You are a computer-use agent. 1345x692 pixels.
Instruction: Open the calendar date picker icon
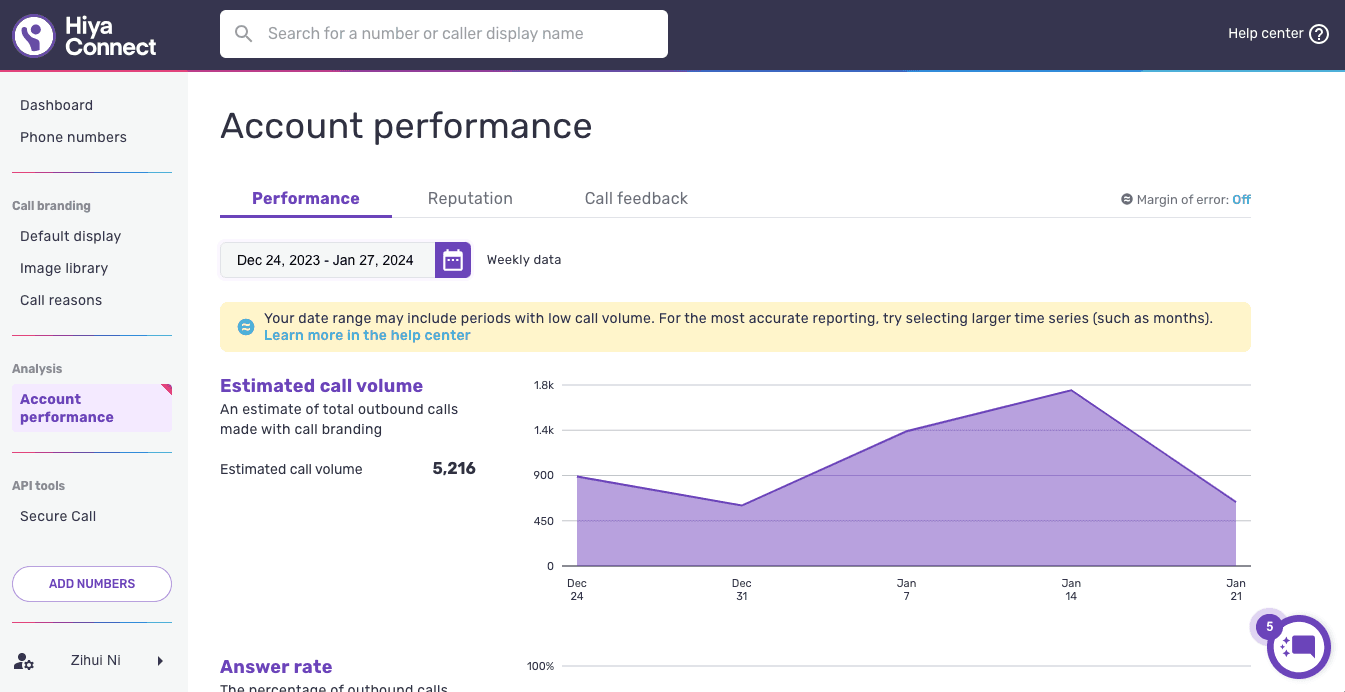point(453,260)
